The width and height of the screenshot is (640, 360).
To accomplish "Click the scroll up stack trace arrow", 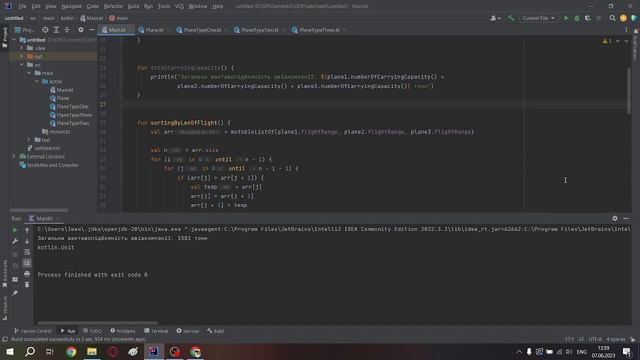I will click(x=27, y=230).
